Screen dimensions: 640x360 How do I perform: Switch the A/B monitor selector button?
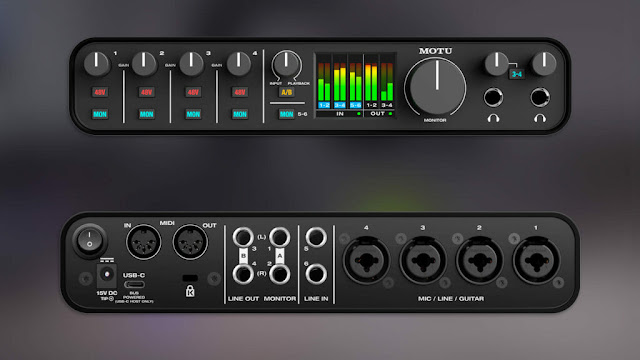click(287, 92)
